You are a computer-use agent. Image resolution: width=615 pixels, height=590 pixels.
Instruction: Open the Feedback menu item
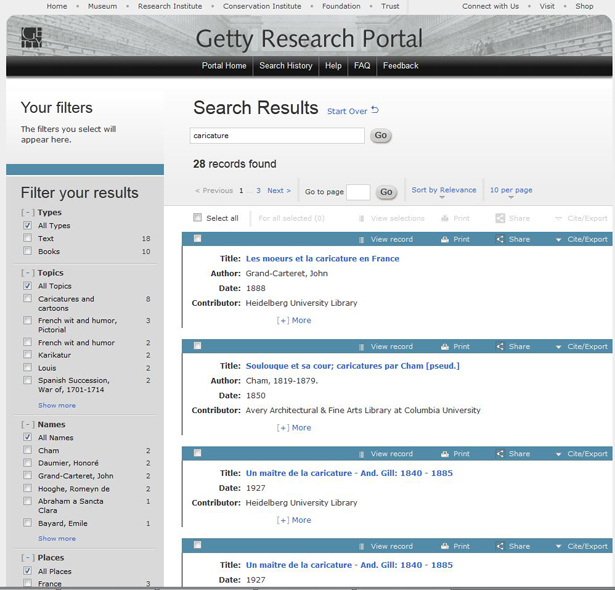click(x=400, y=66)
